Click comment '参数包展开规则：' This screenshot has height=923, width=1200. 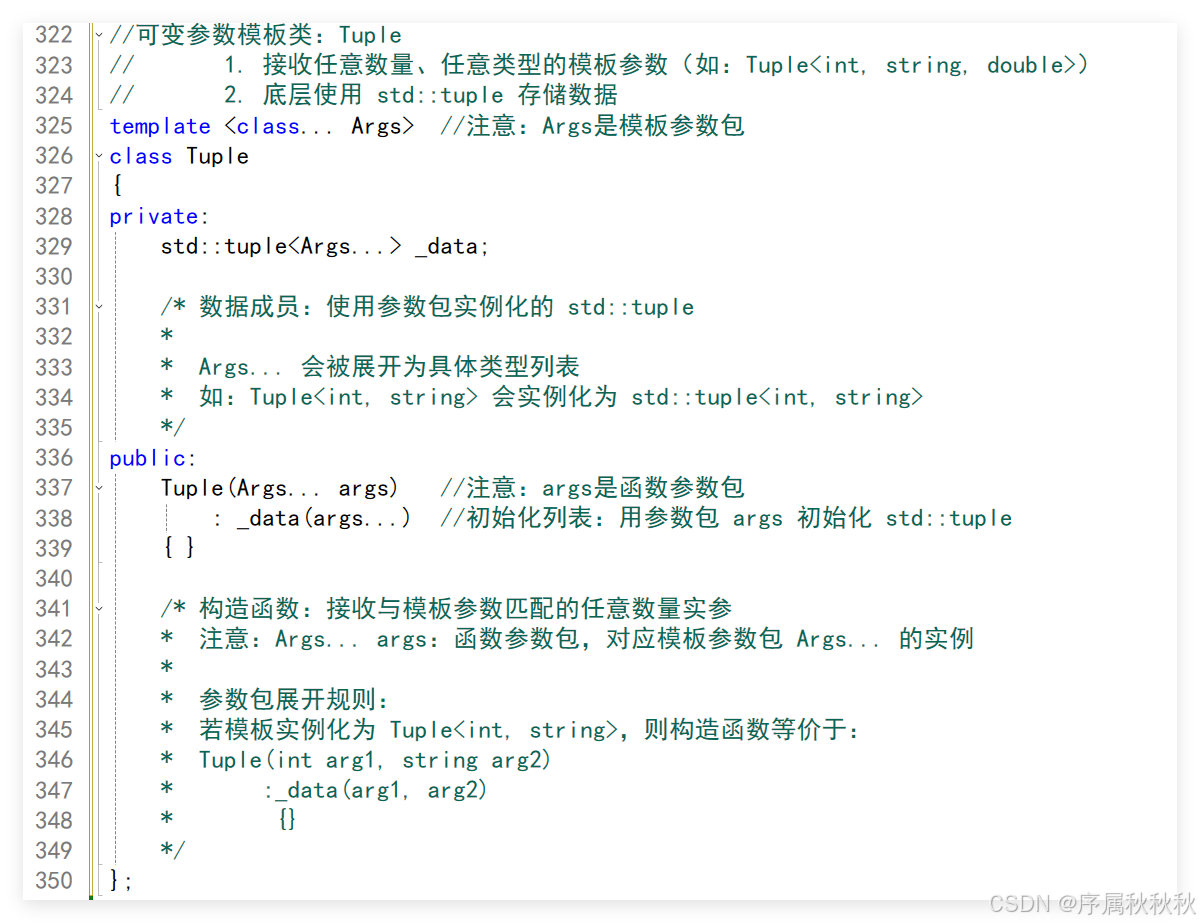[x=294, y=700]
